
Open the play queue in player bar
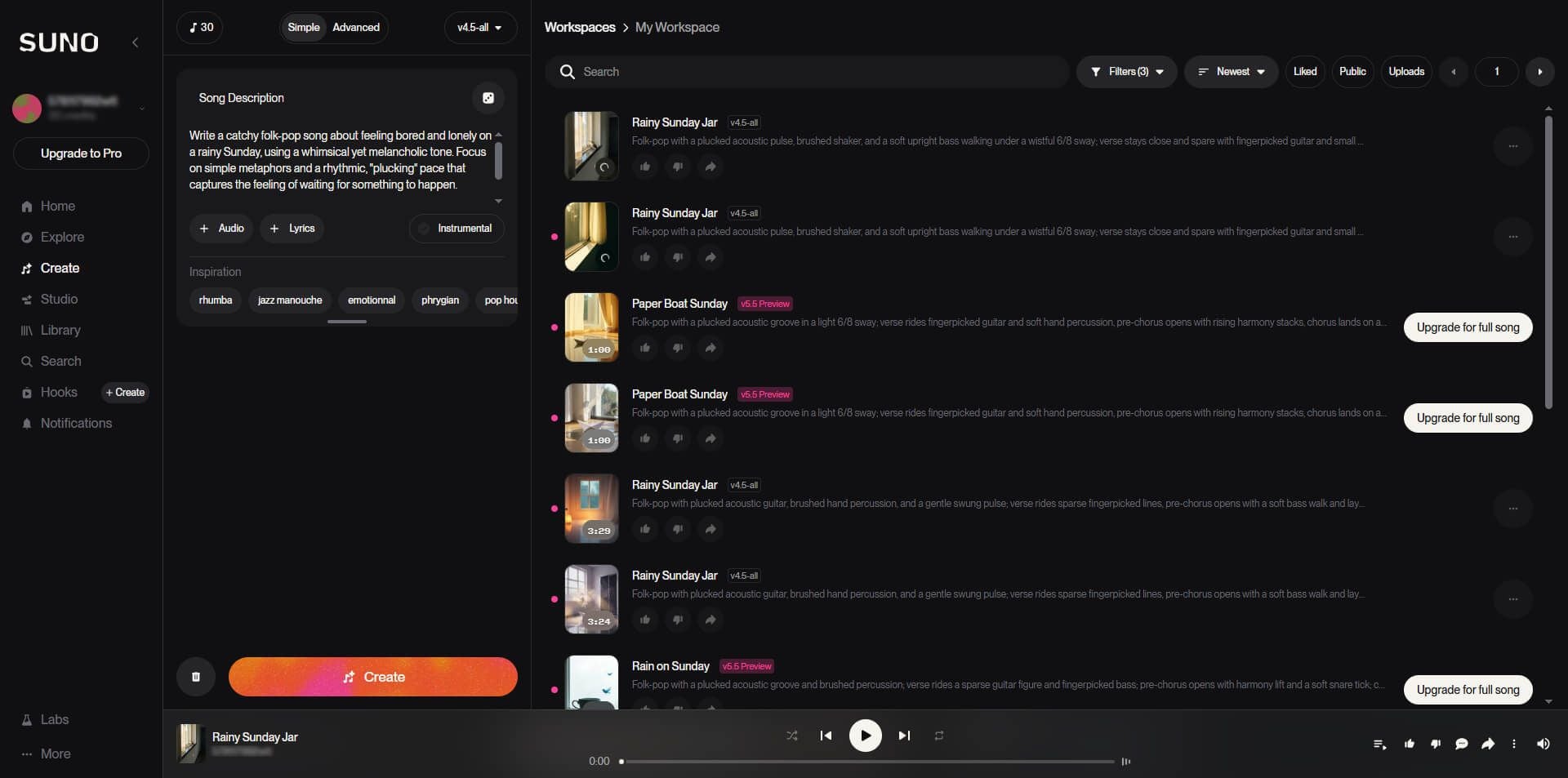coord(1380,744)
